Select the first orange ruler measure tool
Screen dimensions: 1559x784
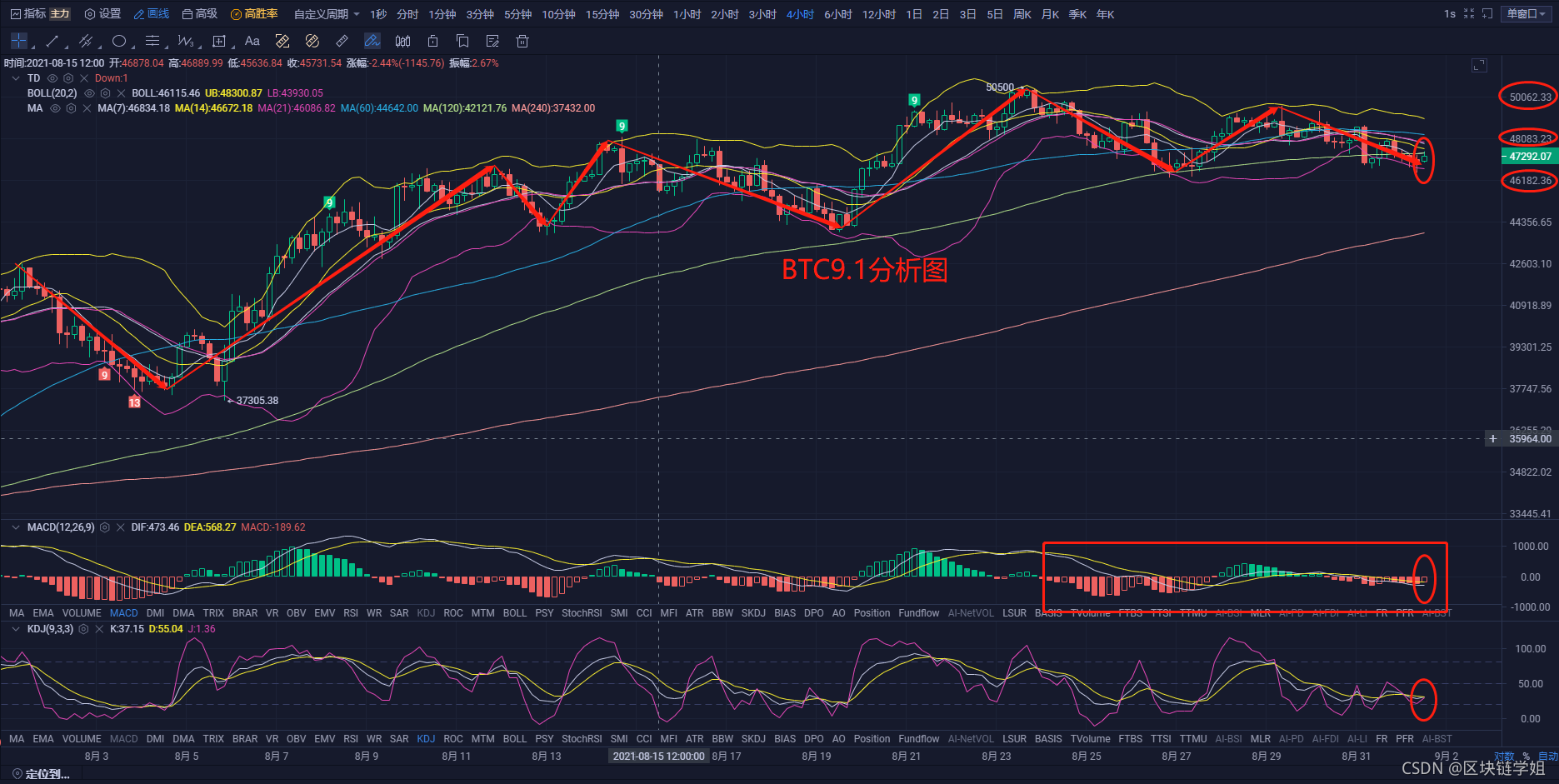[282, 41]
